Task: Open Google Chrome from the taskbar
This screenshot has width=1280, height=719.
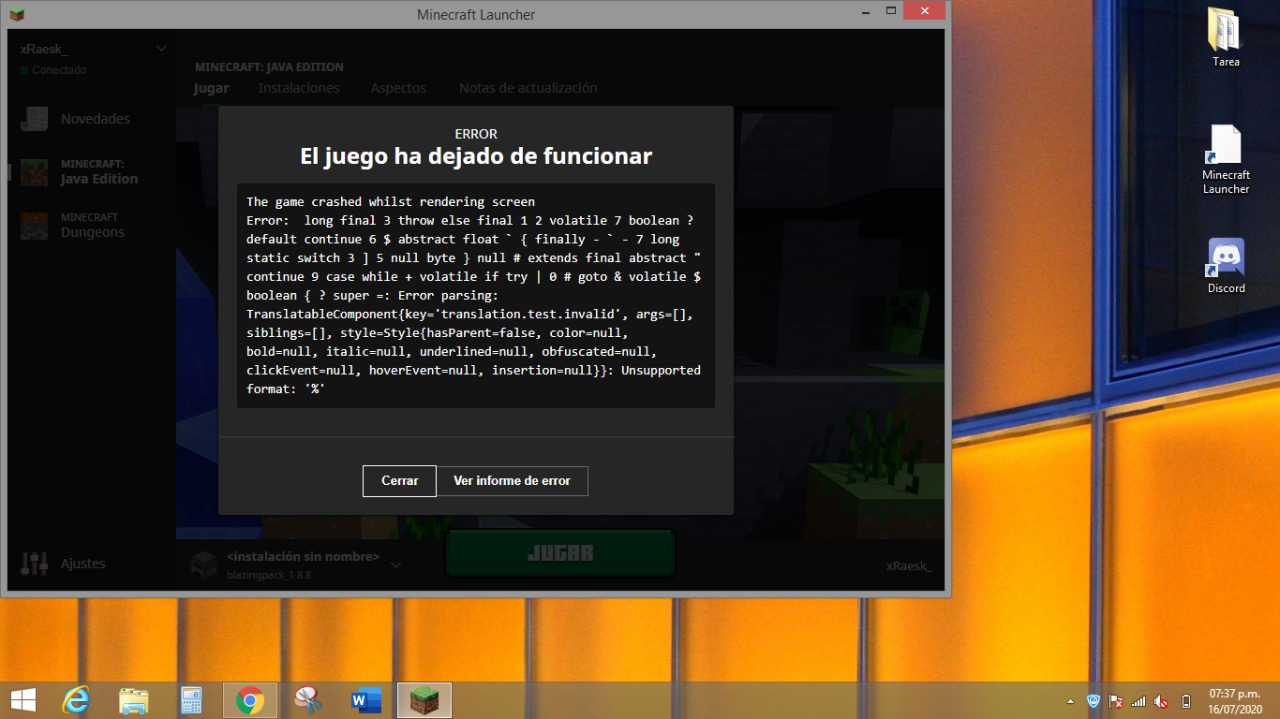Action: 249,700
